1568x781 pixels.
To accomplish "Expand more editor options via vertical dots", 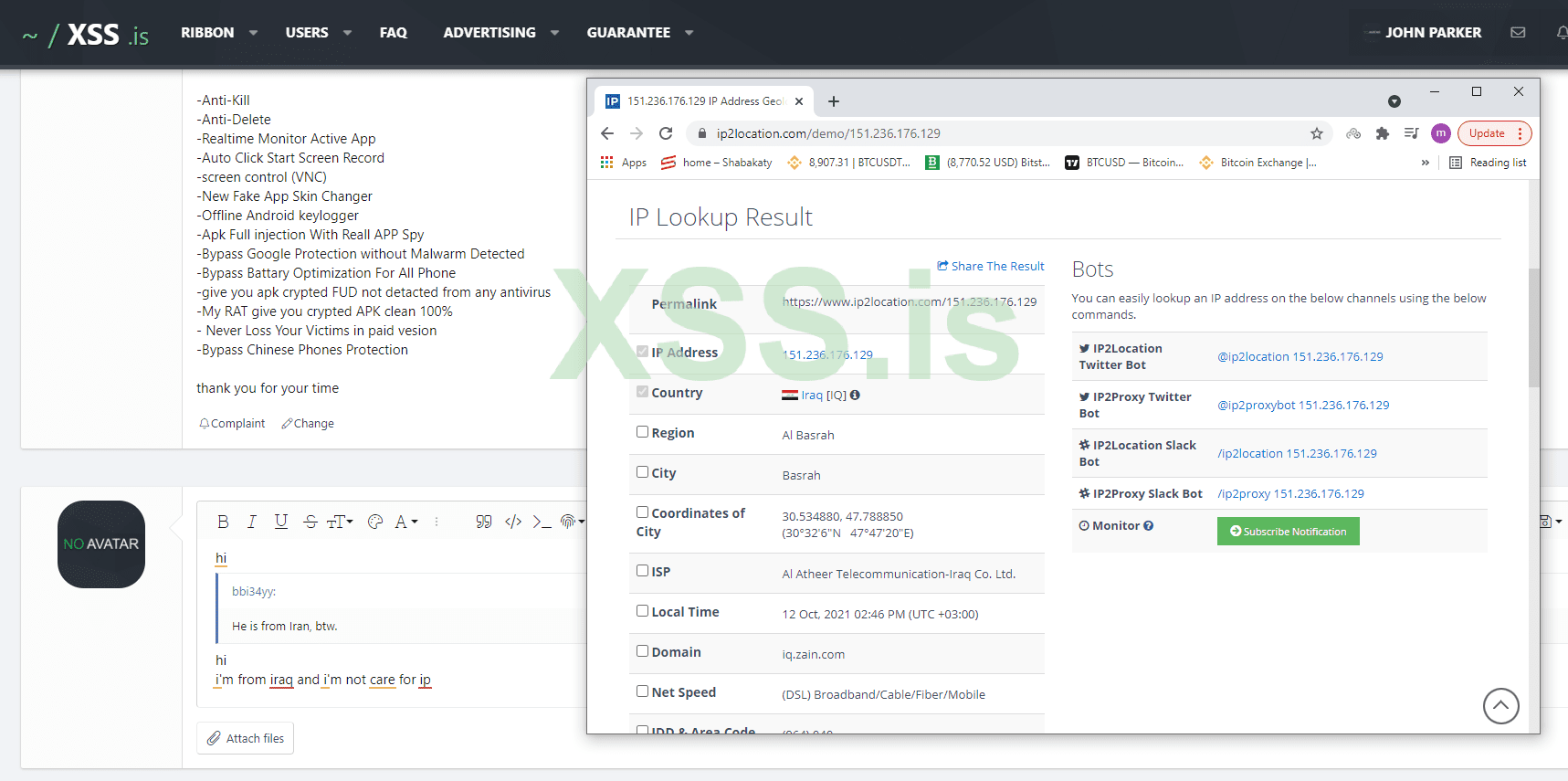I will [x=437, y=522].
